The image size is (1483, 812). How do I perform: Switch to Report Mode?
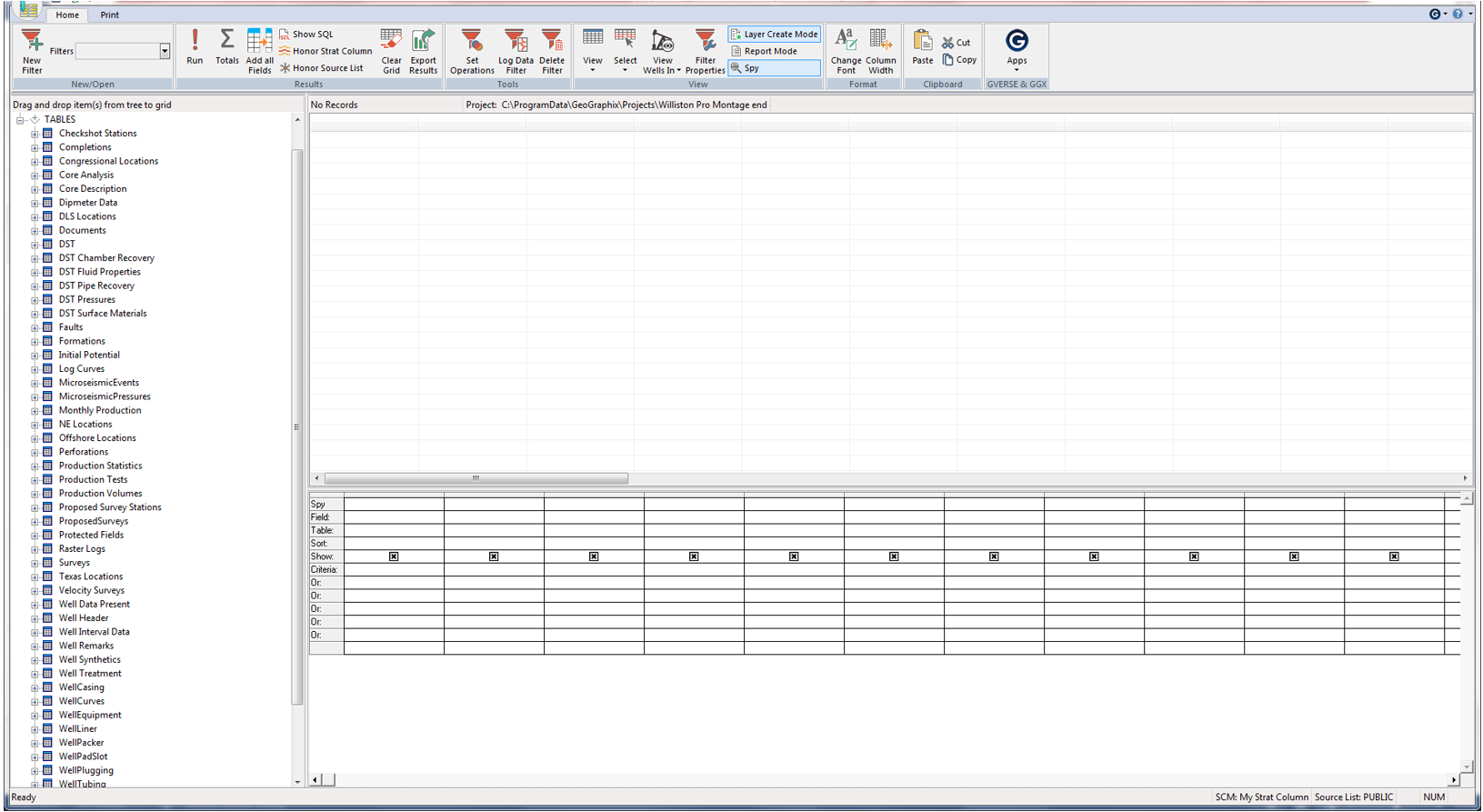764,51
